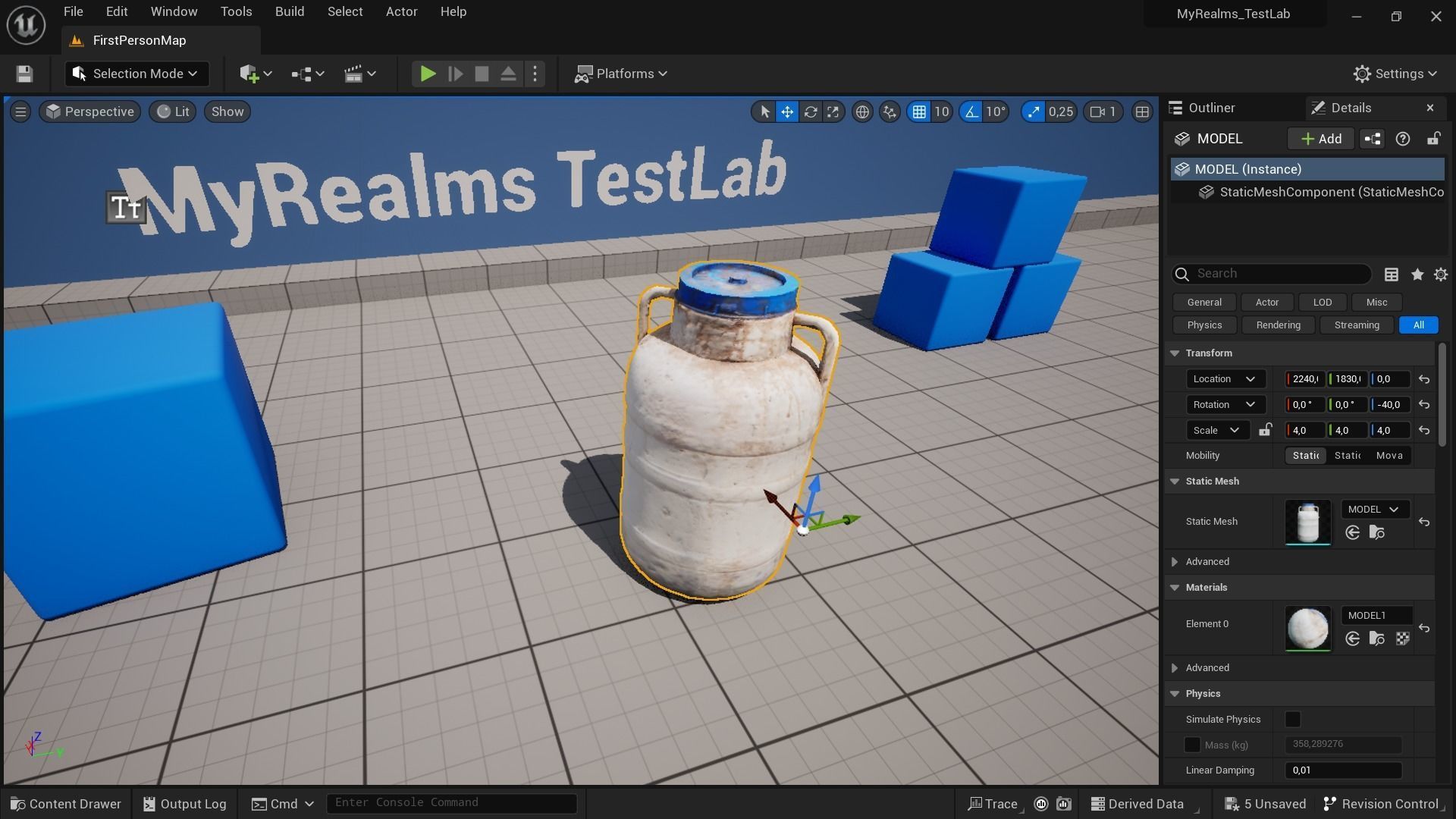Screen dimensions: 1456x819
Task: Open the Actor menu
Action: (x=401, y=11)
